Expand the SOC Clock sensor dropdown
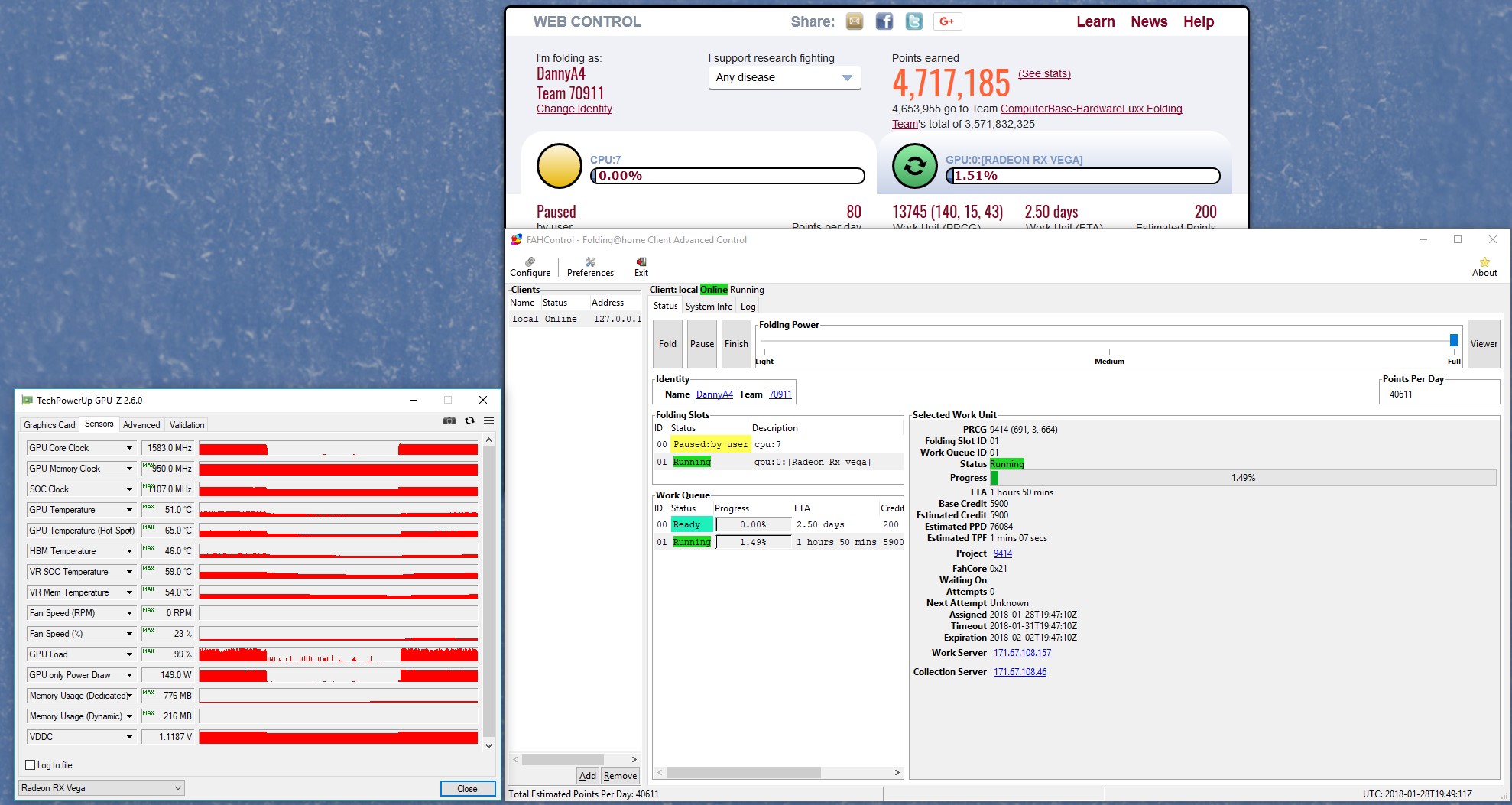Screen dimensions: 1512x805 129,489
